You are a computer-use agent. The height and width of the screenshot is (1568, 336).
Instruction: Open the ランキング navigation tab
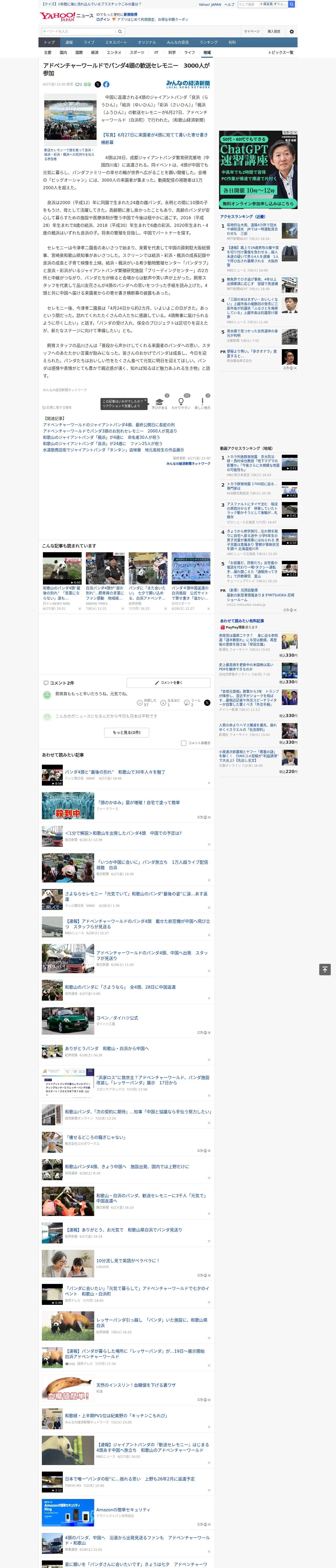tap(209, 43)
